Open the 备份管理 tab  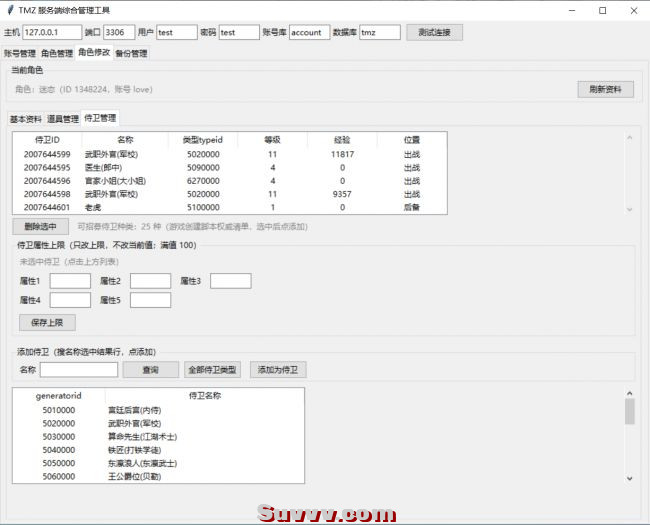131,53
